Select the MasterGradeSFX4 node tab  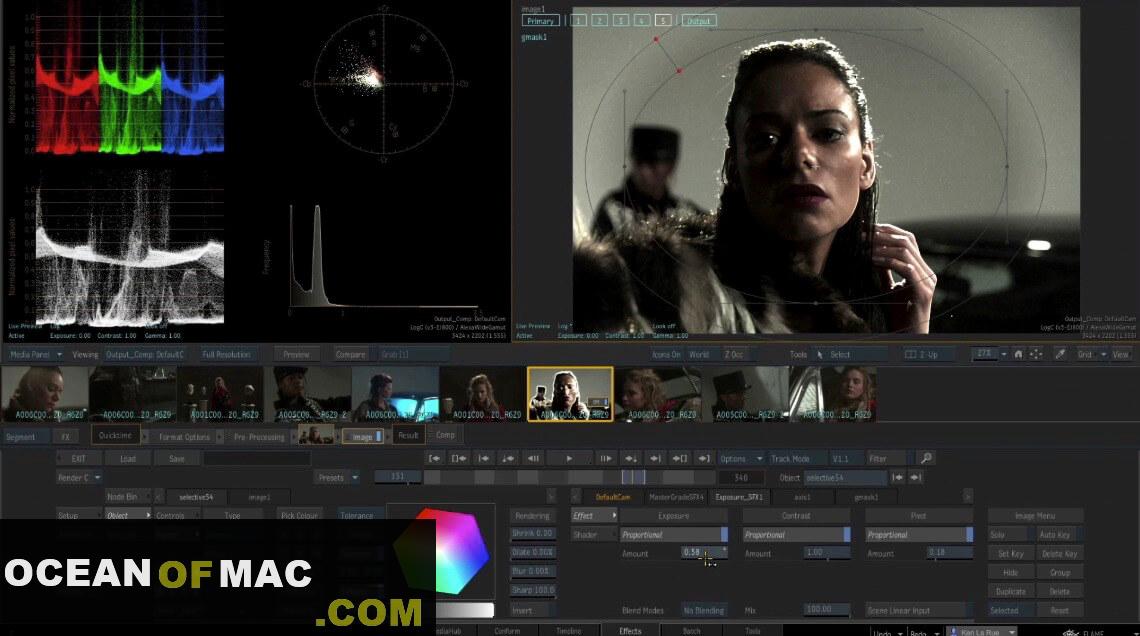coord(676,497)
